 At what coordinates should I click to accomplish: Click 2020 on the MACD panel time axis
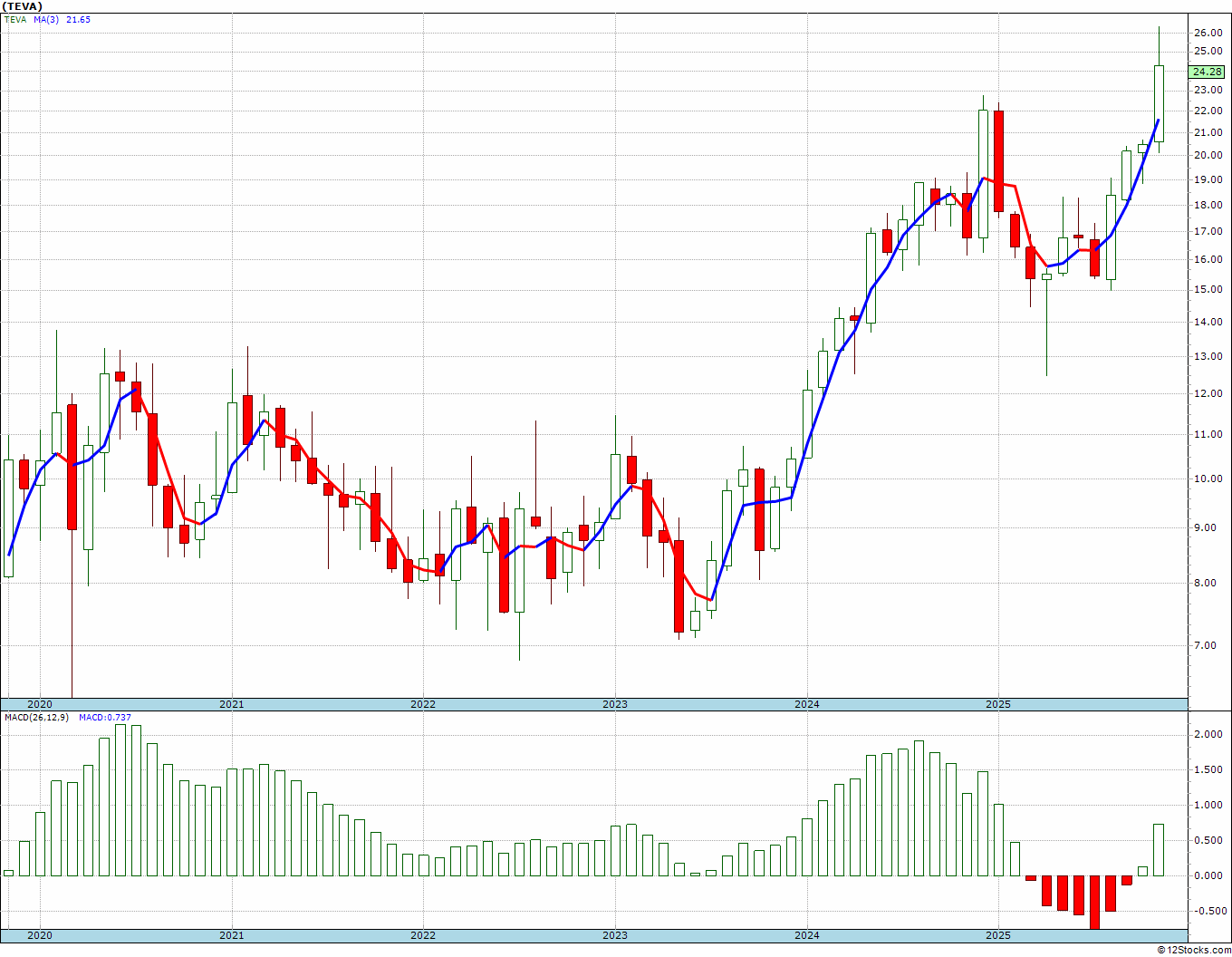[x=40, y=935]
